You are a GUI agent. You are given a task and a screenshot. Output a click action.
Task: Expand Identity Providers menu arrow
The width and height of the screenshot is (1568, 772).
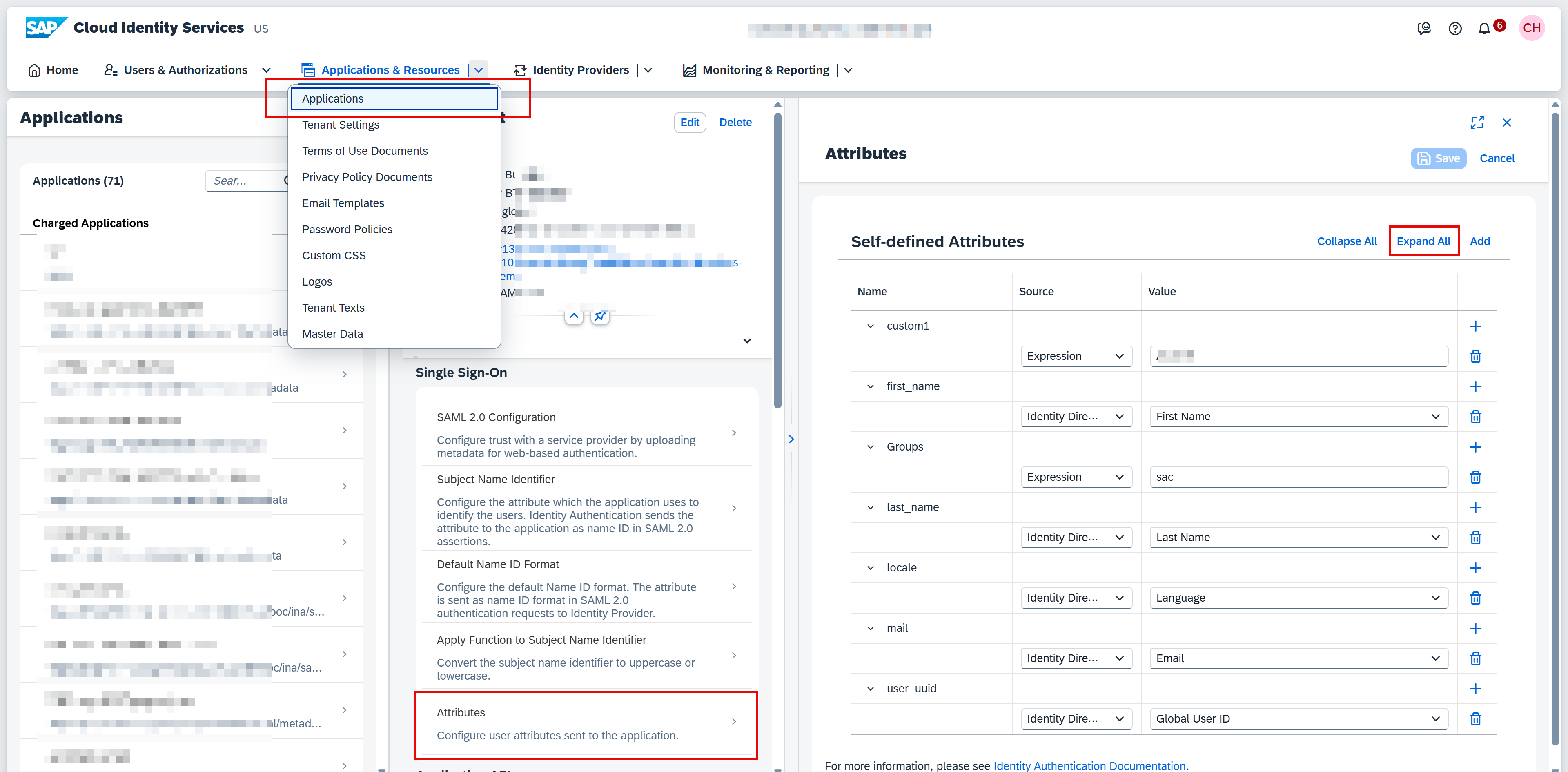pos(648,70)
